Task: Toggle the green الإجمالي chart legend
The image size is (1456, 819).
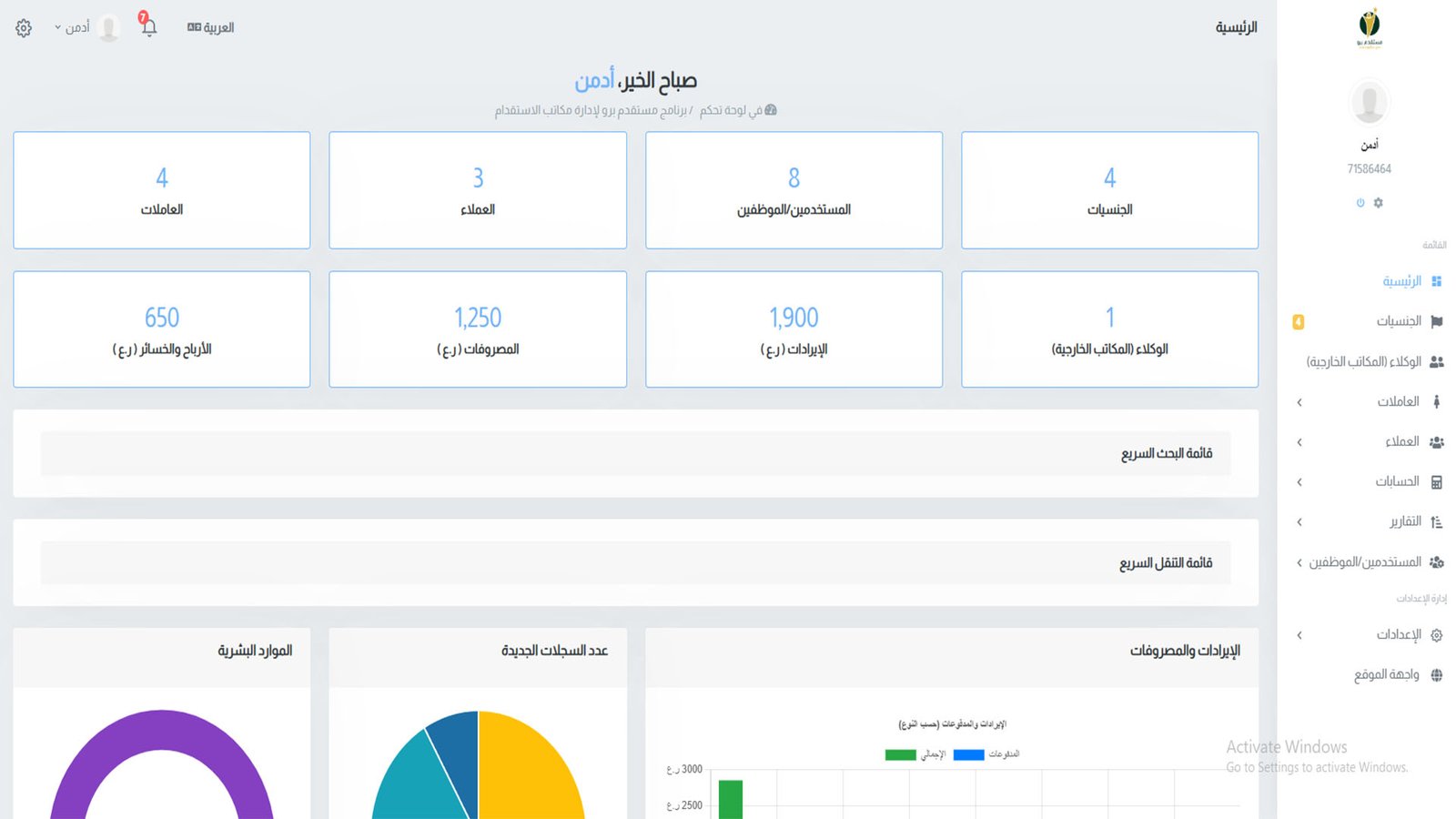Action: point(901,754)
